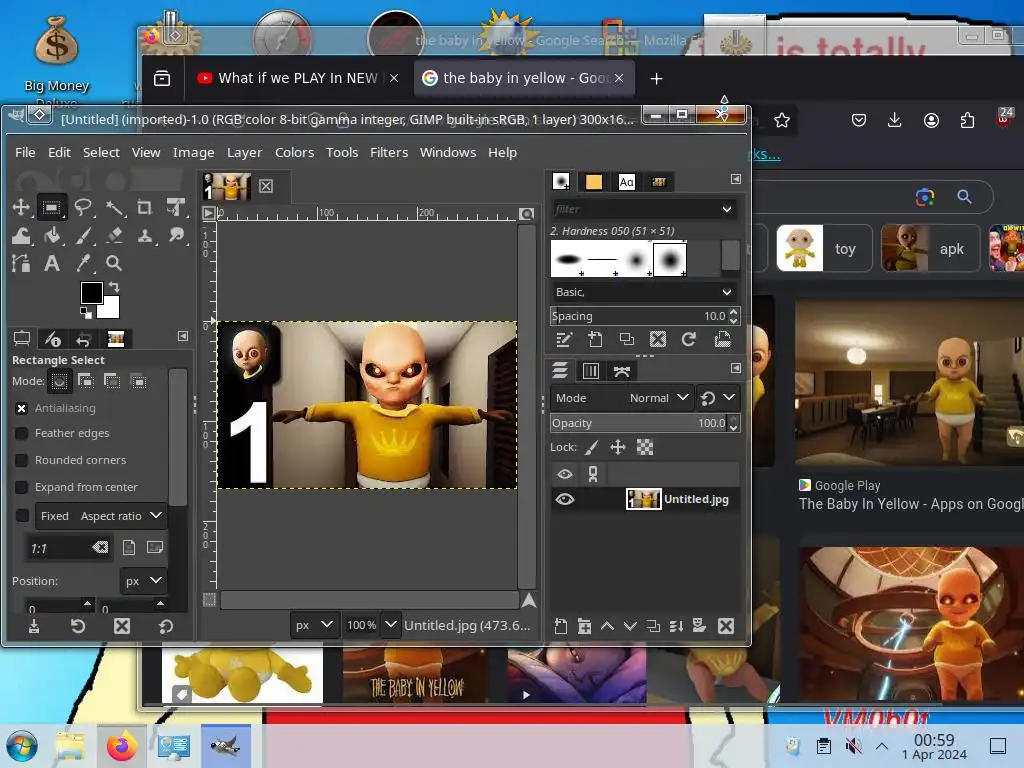Open the zoom 100% dropdown
The width and height of the screenshot is (1024, 768).
click(391, 625)
